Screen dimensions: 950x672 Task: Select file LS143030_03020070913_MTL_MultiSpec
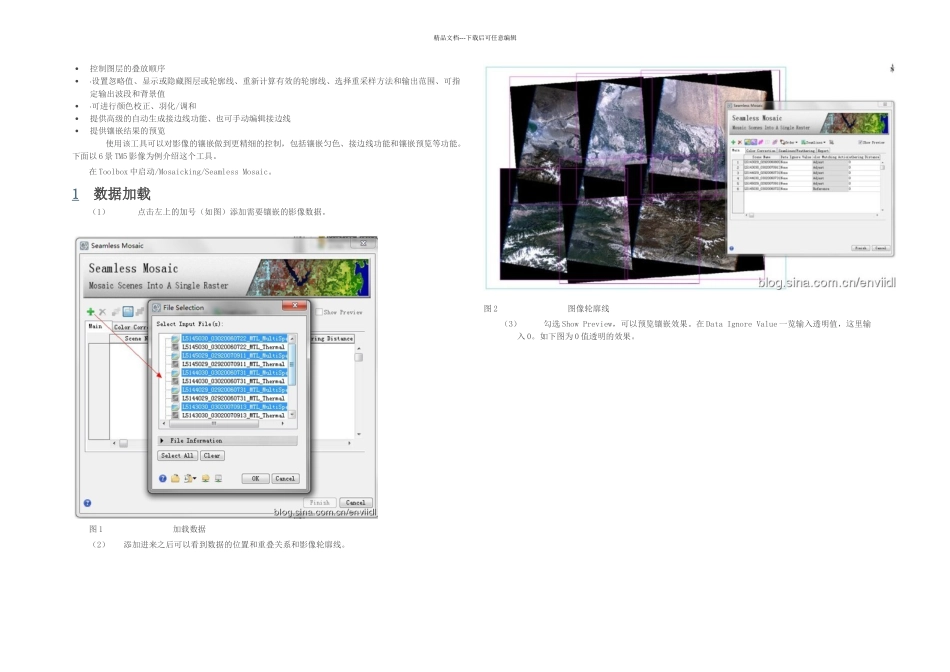click(x=234, y=407)
